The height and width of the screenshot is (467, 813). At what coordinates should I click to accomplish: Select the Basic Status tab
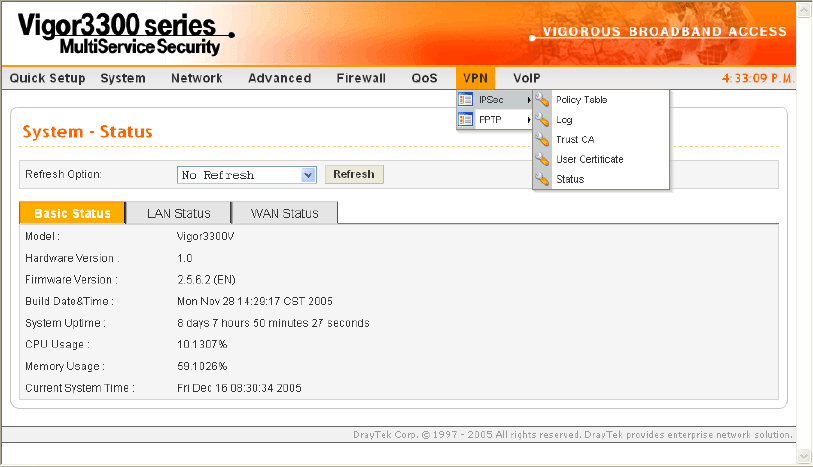[x=72, y=213]
